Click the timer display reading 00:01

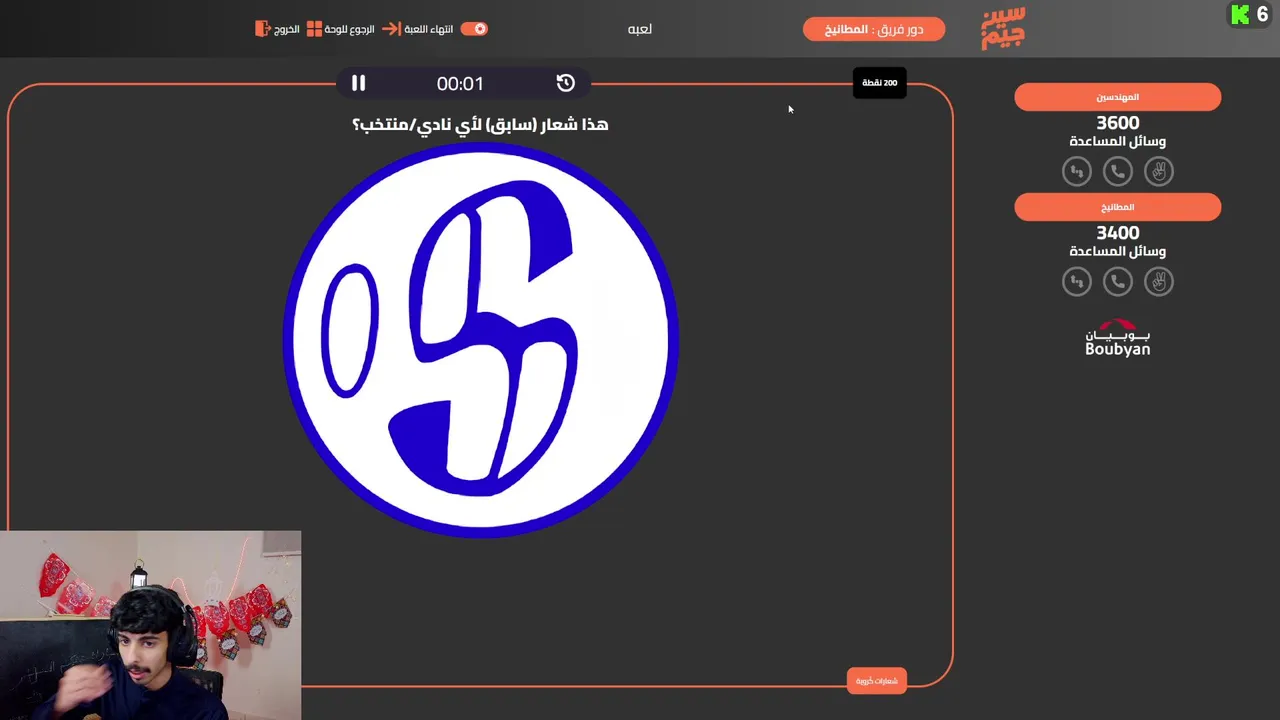[460, 84]
